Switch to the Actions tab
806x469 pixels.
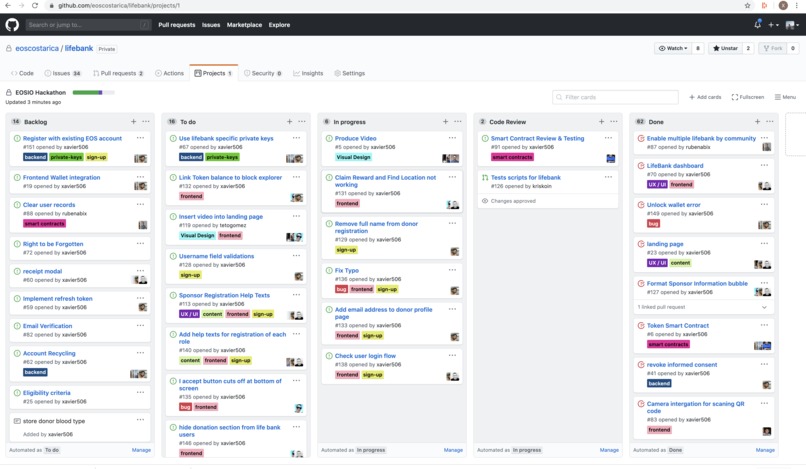[x=170, y=73]
